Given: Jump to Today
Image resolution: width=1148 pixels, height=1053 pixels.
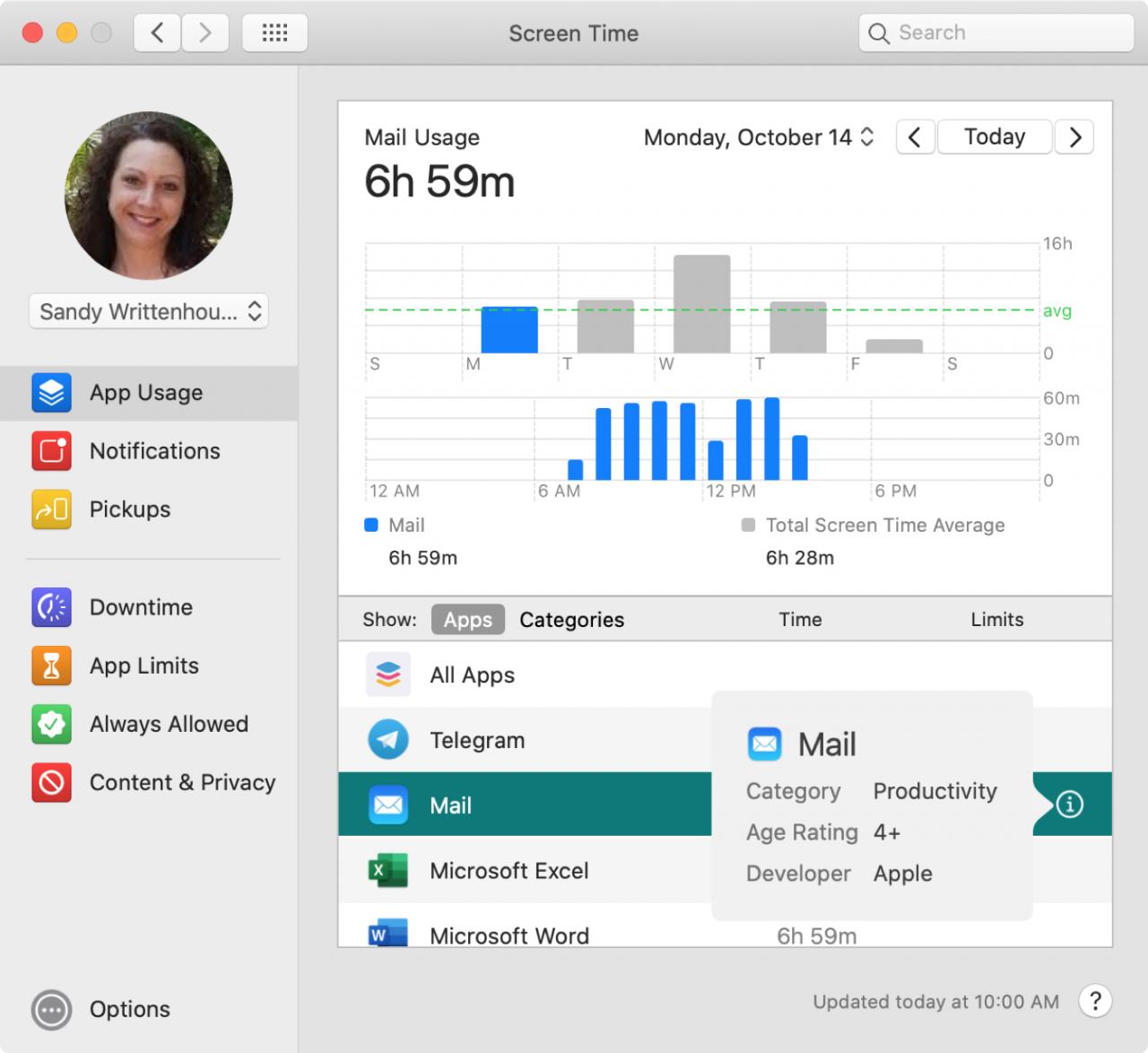Looking at the screenshot, I should coord(995,137).
